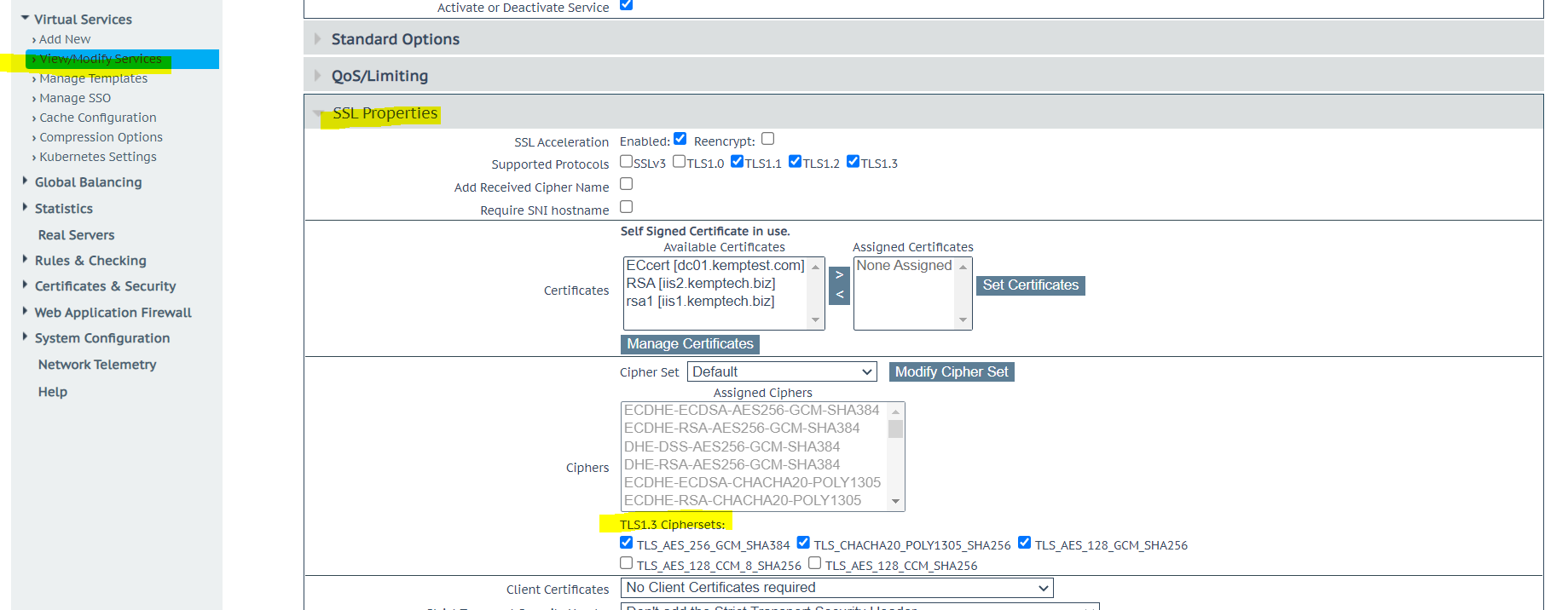The width and height of the screenshot is (1568, 610).
Task: Toggle the Activate or Deactivate Service checkbox
Action: [626, 5]
